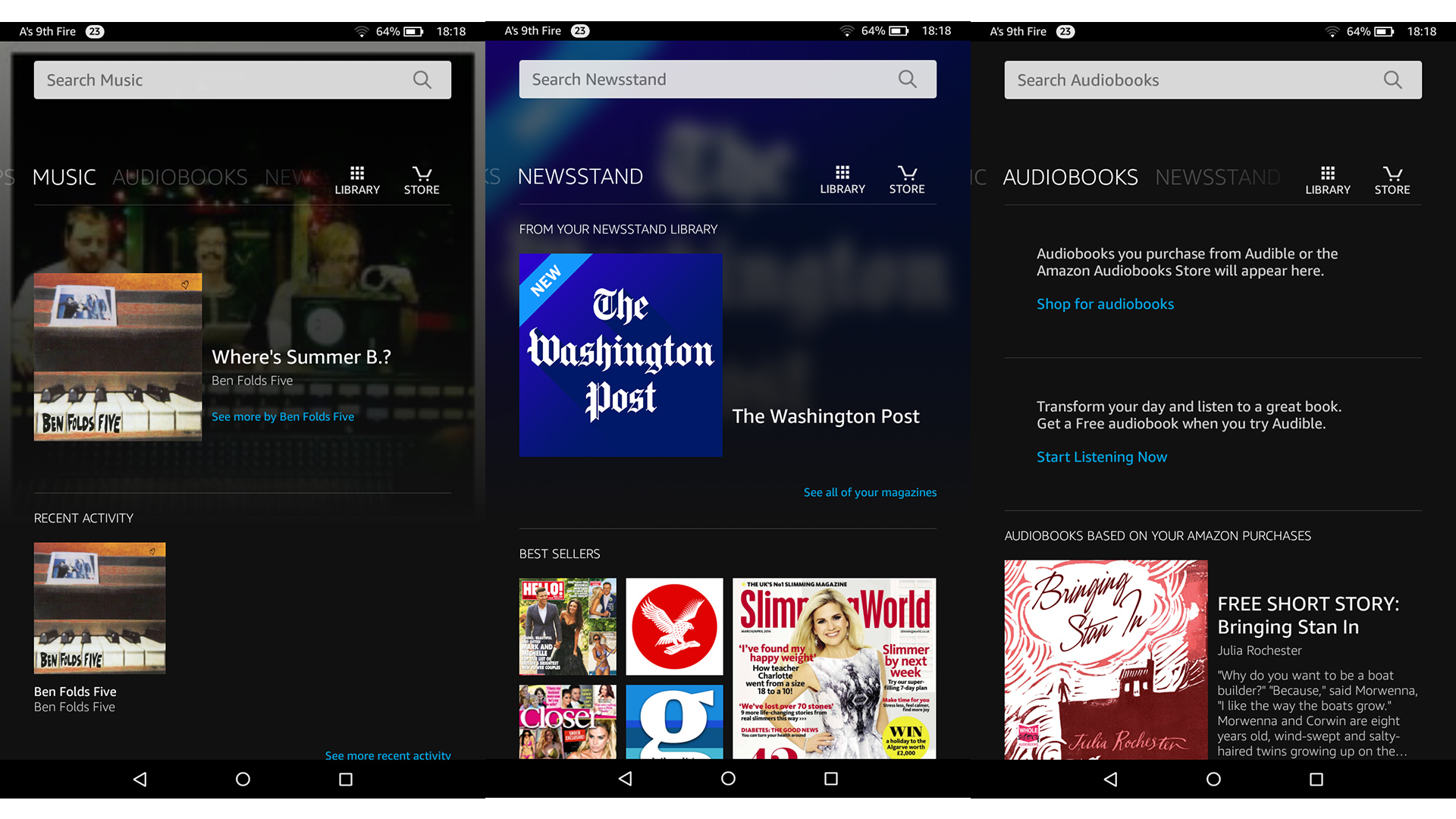Tap Recent apps button on Newsstand screen

pyautogui.click(x=831, y=778)
